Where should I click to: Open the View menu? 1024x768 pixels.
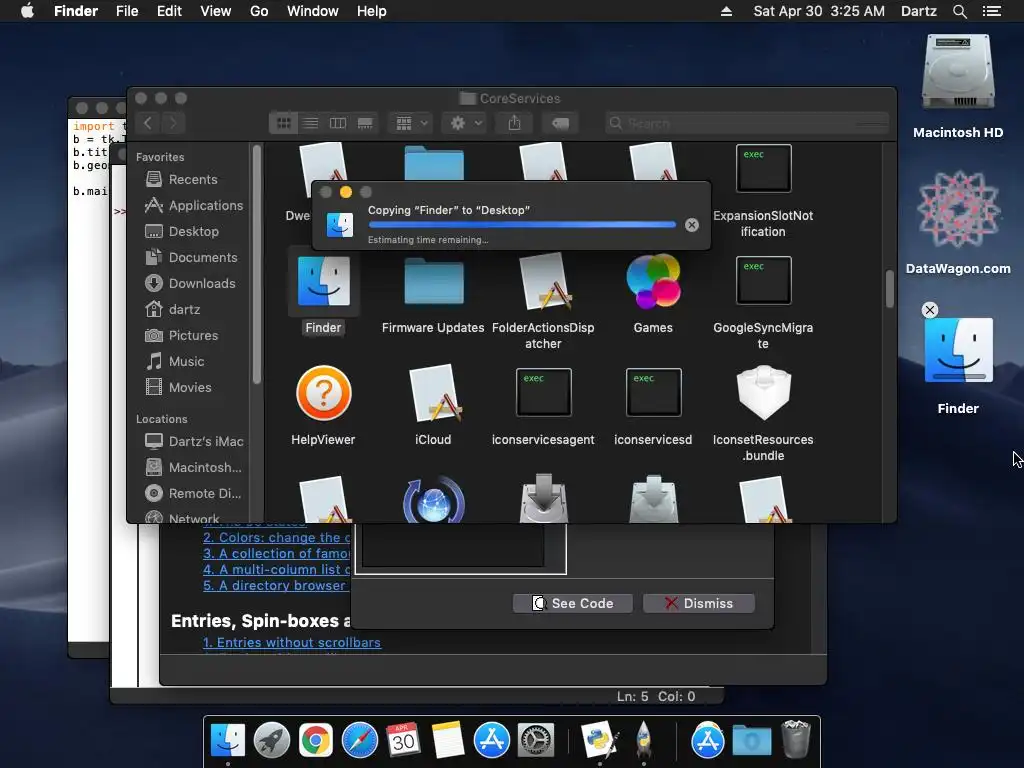(x=216, y=11)
